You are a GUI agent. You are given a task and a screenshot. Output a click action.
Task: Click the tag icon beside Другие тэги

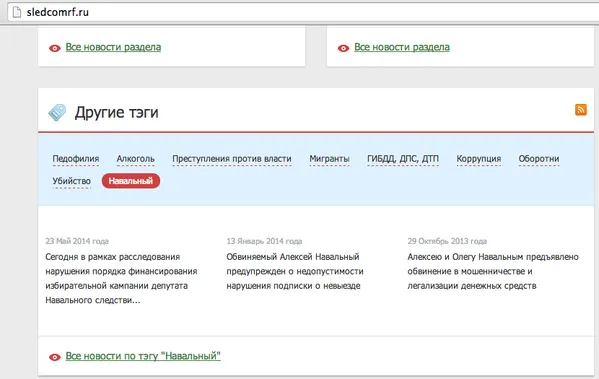(x=57, y=112)
